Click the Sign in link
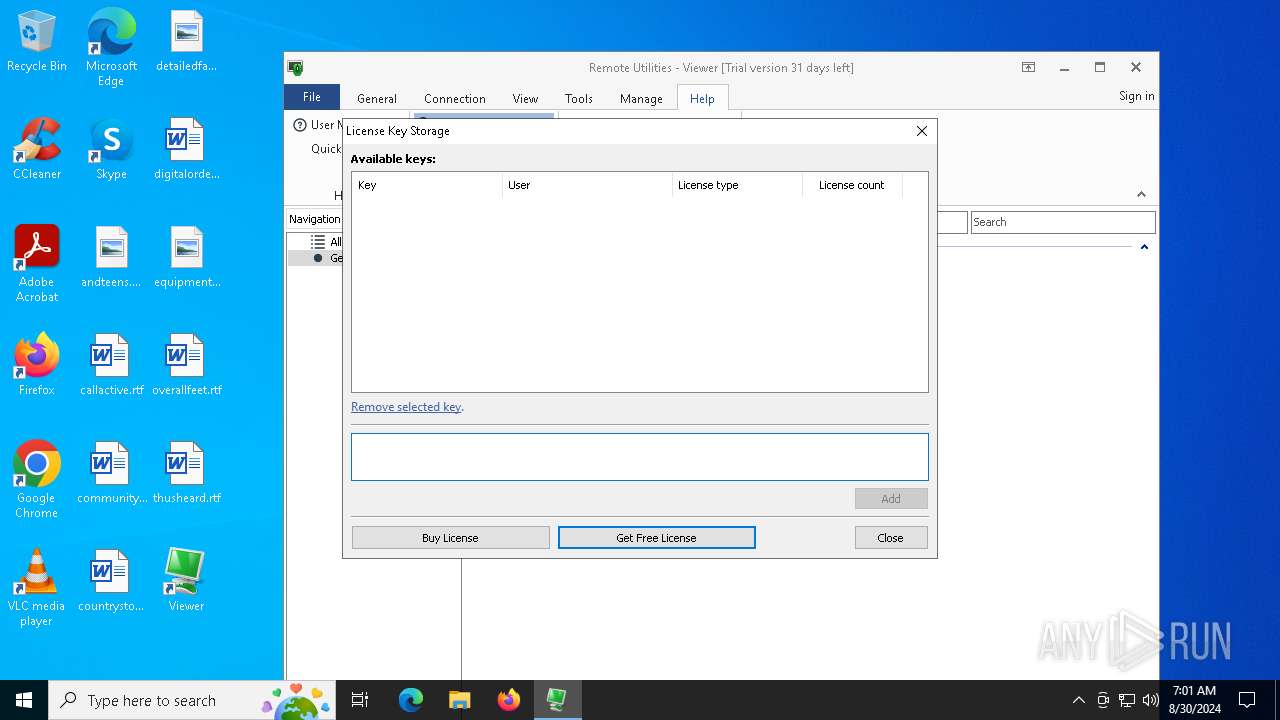The width and height of the screenshot is (1280, 720). click(1136, 96)
